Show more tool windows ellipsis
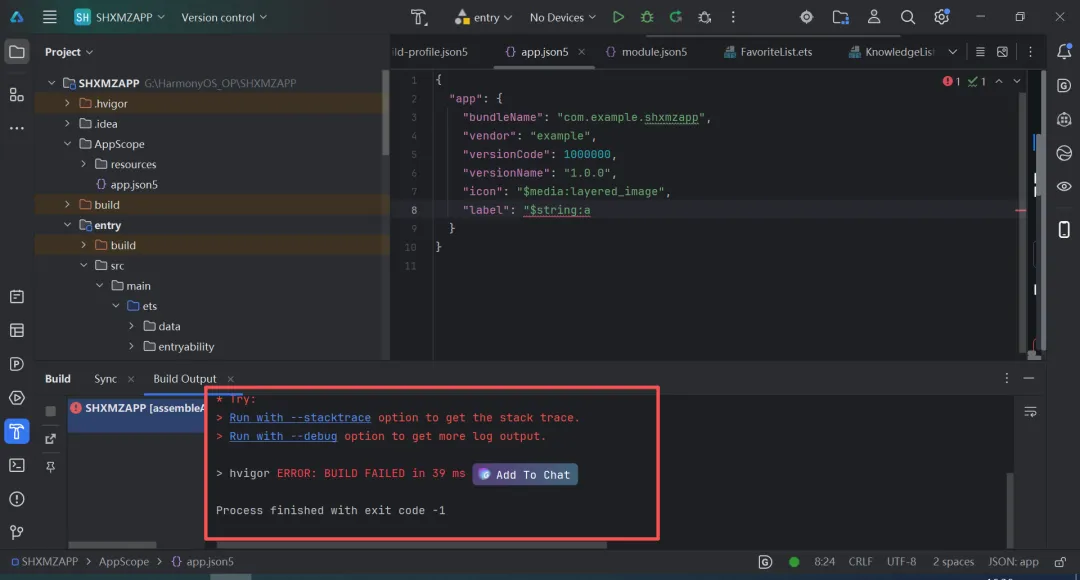 pos(17,128)
